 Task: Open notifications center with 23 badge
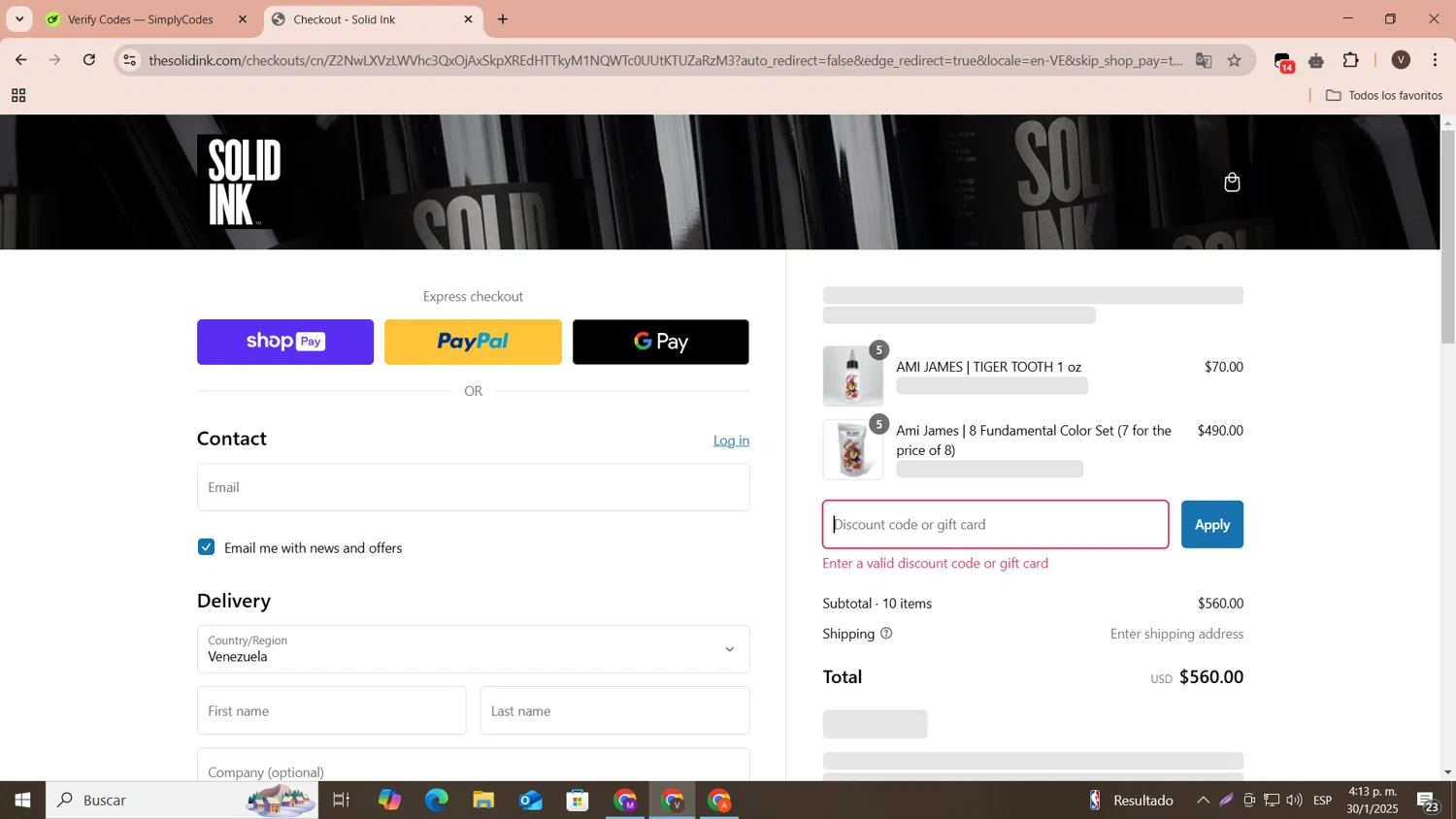click(1429, 802)
